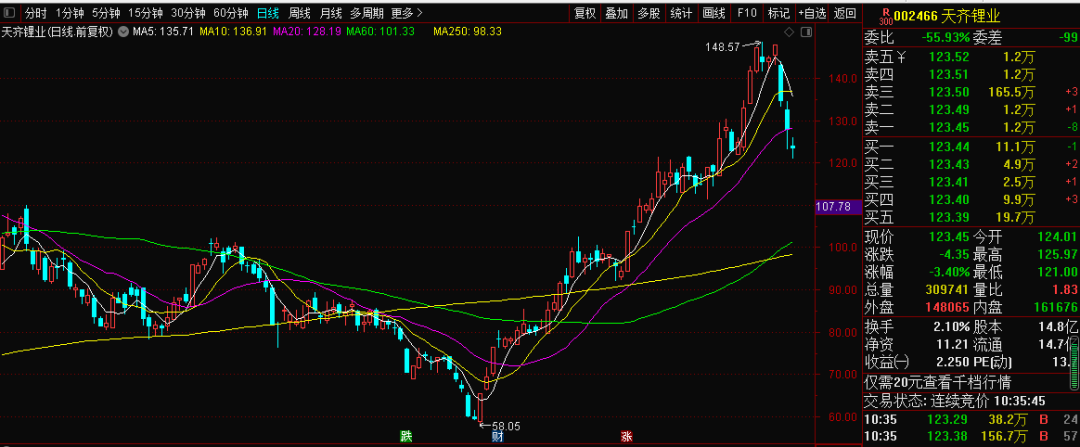The width and height of the screenshot is (1080, 447).
Task: Select the 周线 weekly chart tab
Action: click(x=300, y=13)
